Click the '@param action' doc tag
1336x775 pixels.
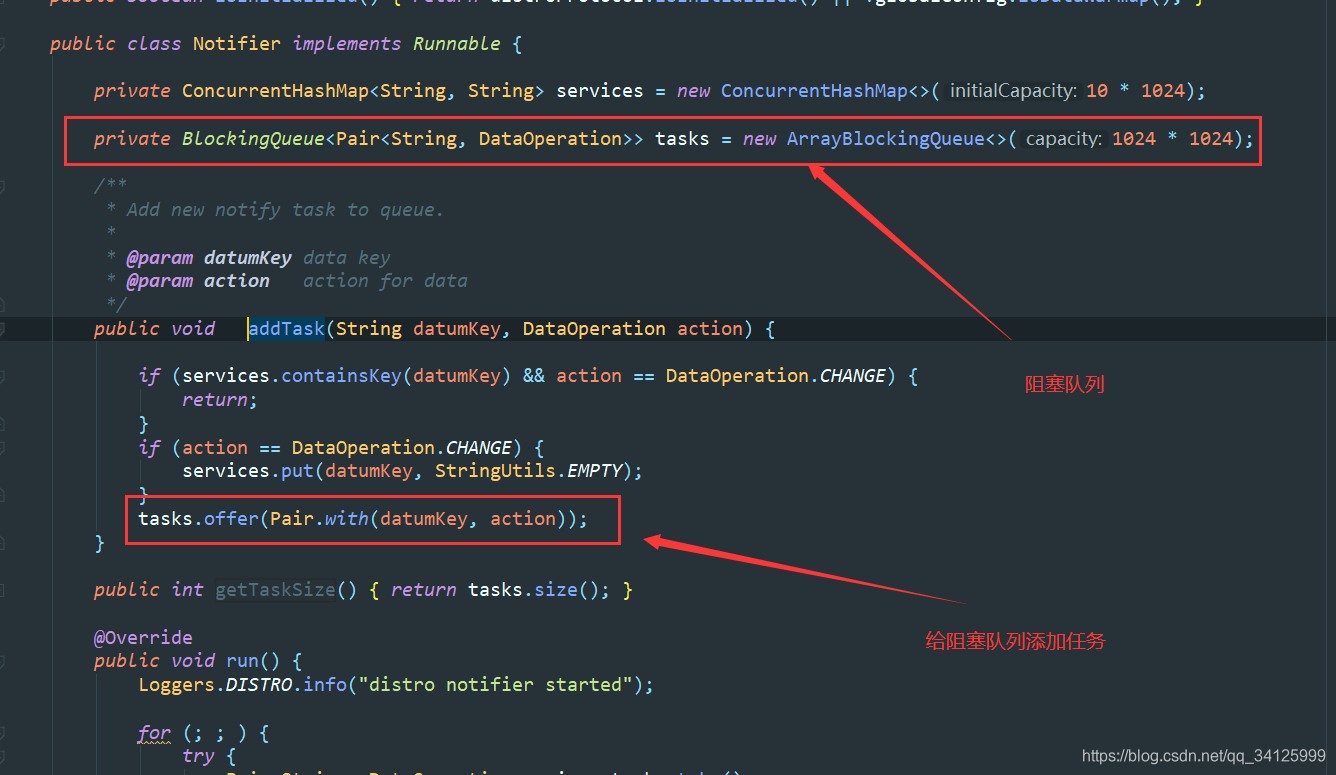tap(198, 281)
